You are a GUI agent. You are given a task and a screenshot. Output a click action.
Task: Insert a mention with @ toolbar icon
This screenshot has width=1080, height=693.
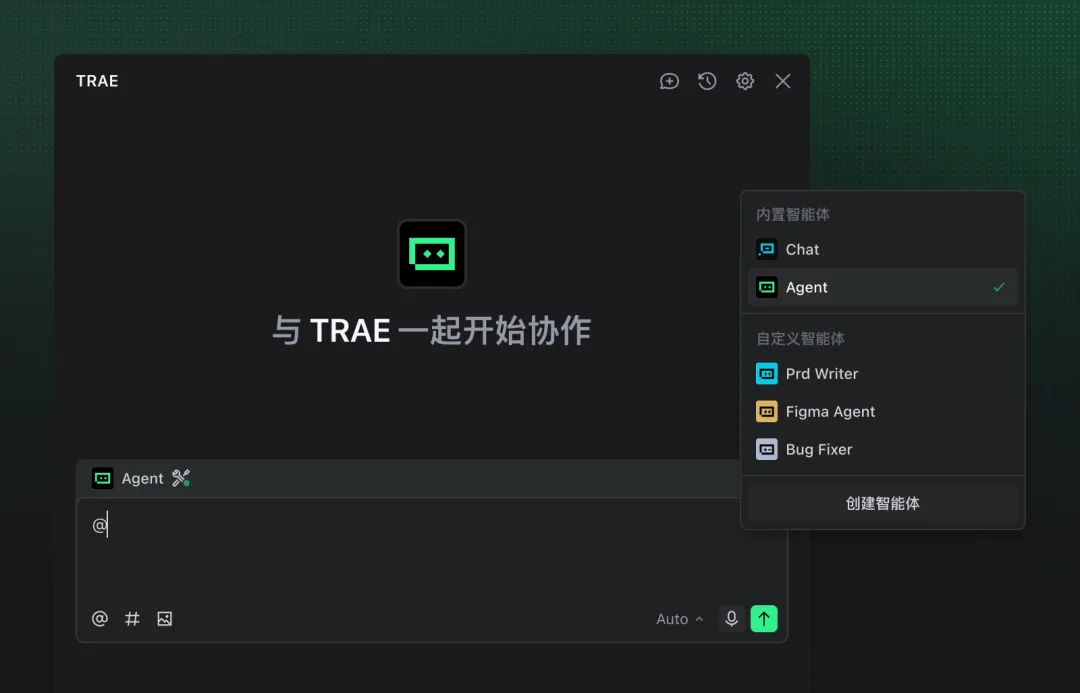(100, 619)
